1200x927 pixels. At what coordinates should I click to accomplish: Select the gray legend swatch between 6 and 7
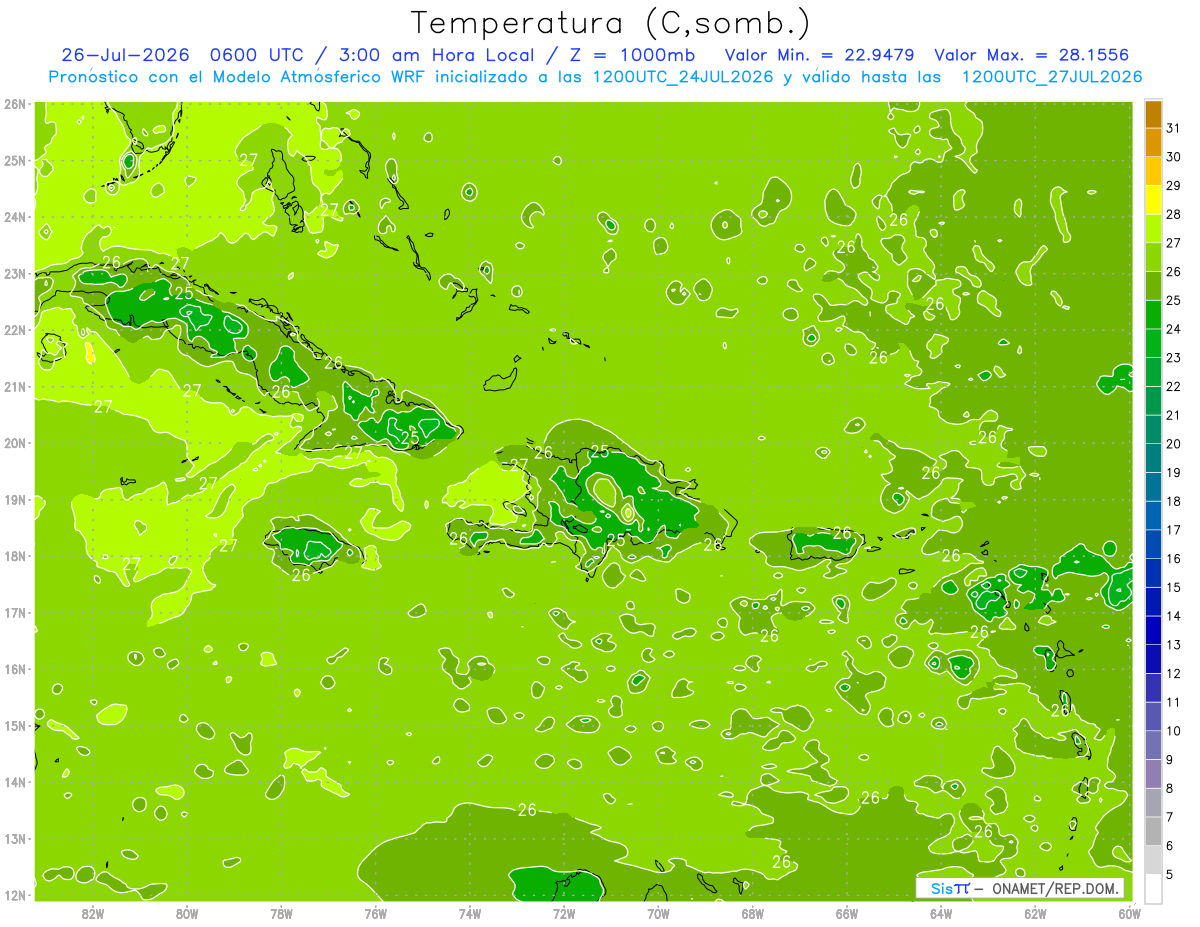(x=1153, y=831)
